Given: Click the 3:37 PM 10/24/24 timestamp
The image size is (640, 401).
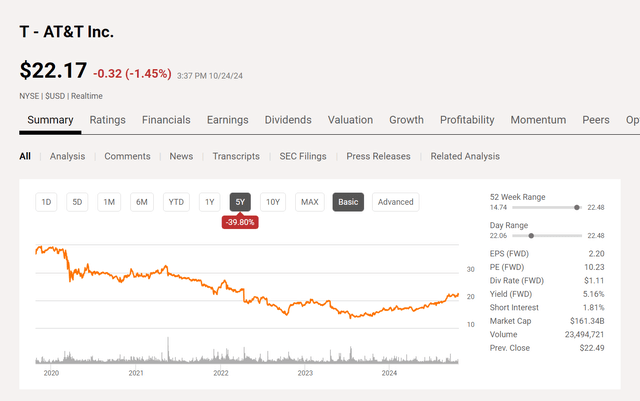Looking at the screenshot, I should pyautogui.click(x=210, y=76).
